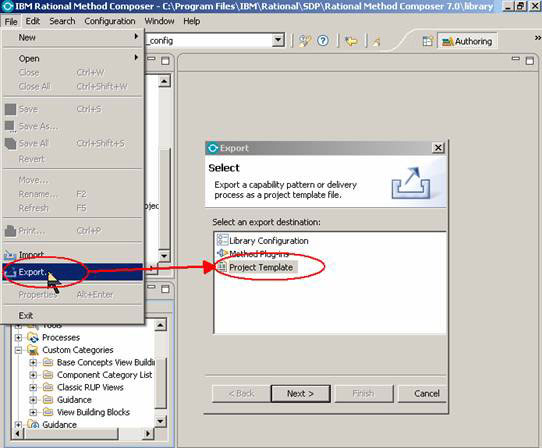Collapse the Custom Categories node
This screenshot has height=448, width=542.
(x=19, y=350)
